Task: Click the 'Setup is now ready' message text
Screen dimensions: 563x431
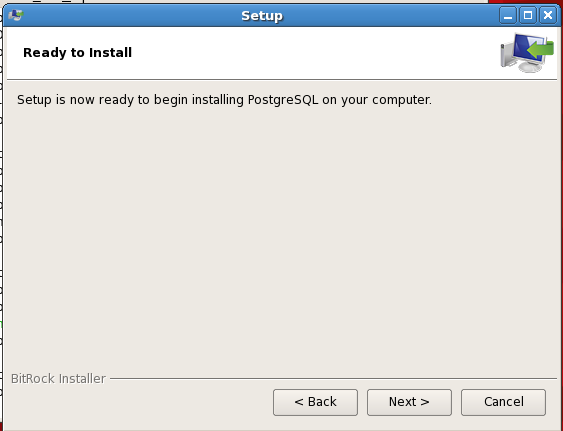Action: tap(224, 100)
